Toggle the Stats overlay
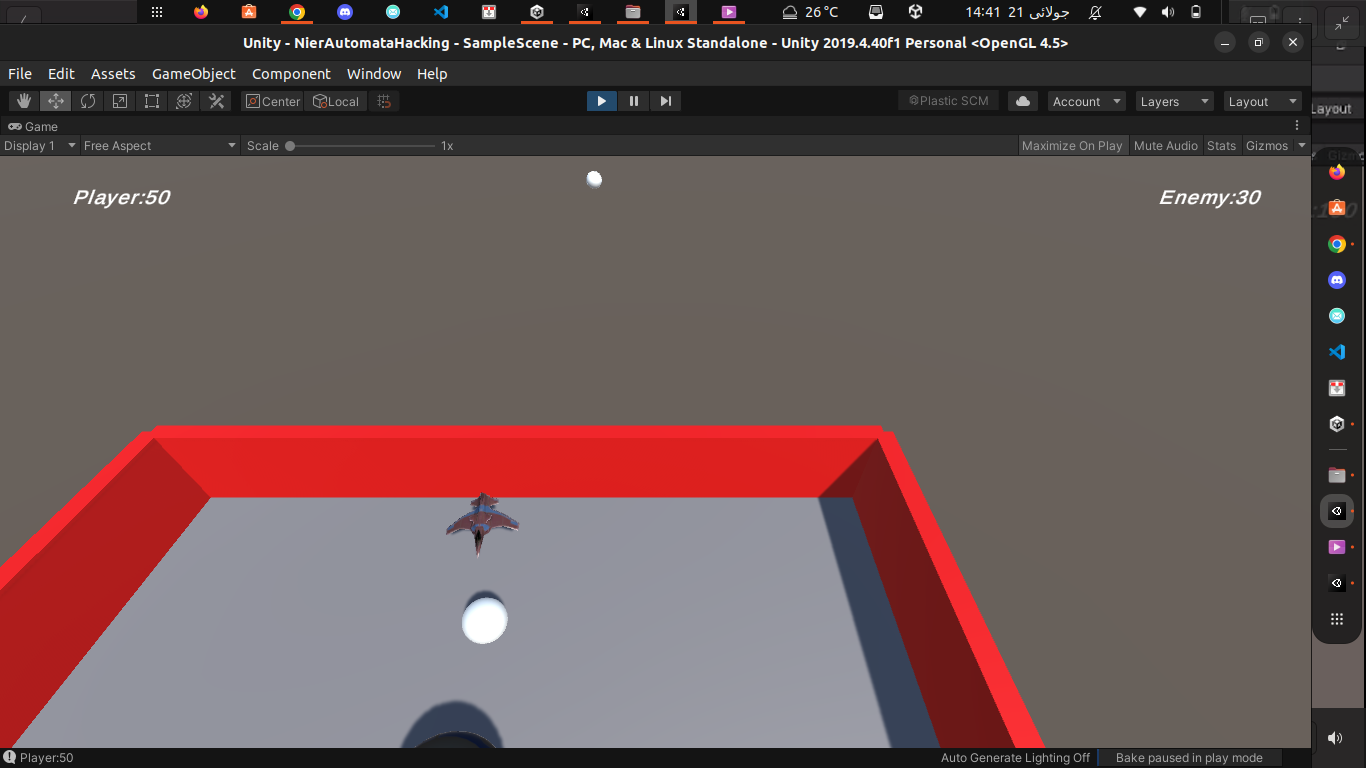Viewport: 1366px width, 768px height. click(x=1221, y=145)
